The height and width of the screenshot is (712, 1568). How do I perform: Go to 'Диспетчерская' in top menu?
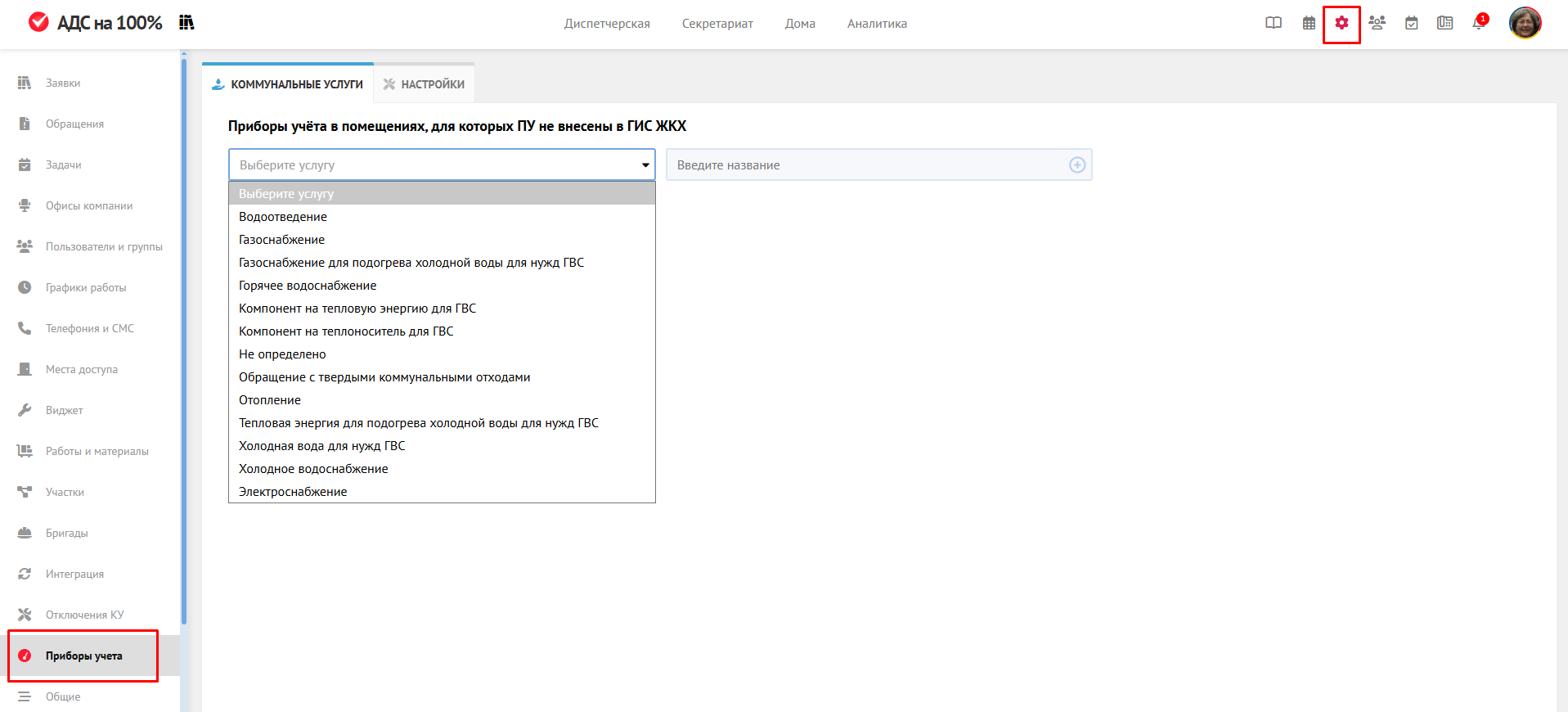click(x=607, y=24)
